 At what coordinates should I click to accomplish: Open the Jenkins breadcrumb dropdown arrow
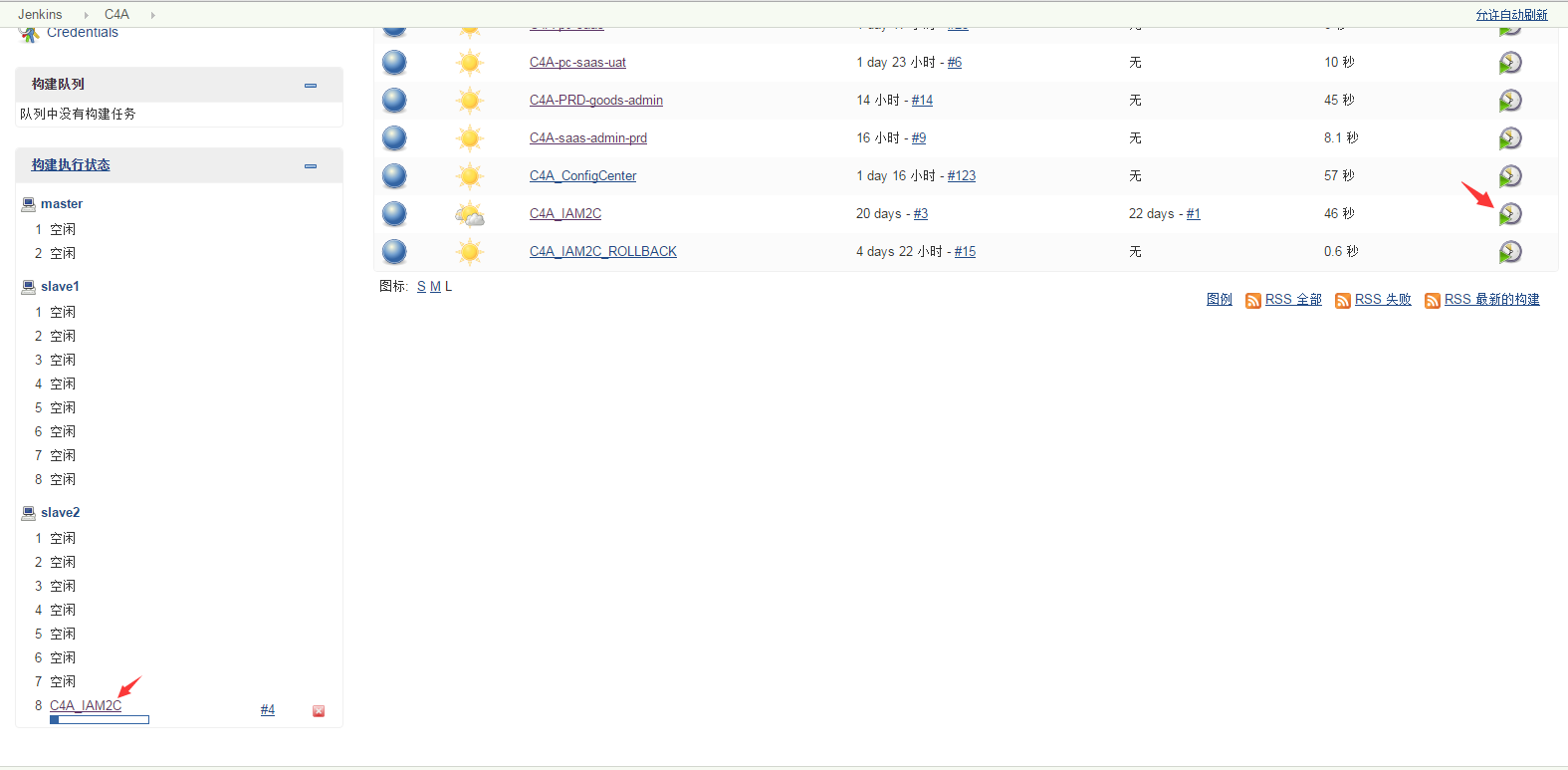86,15
